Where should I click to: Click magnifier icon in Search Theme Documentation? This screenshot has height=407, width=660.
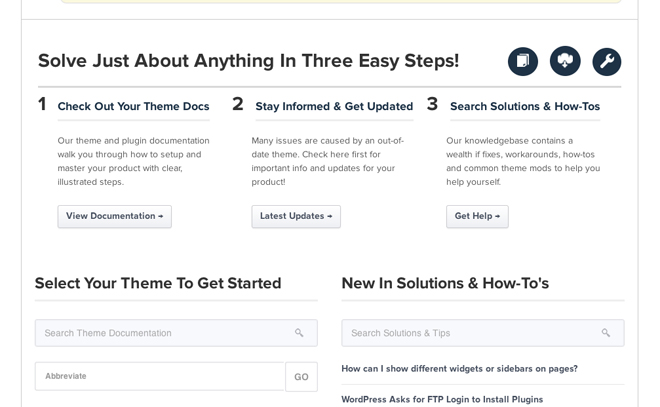(299, 333)
